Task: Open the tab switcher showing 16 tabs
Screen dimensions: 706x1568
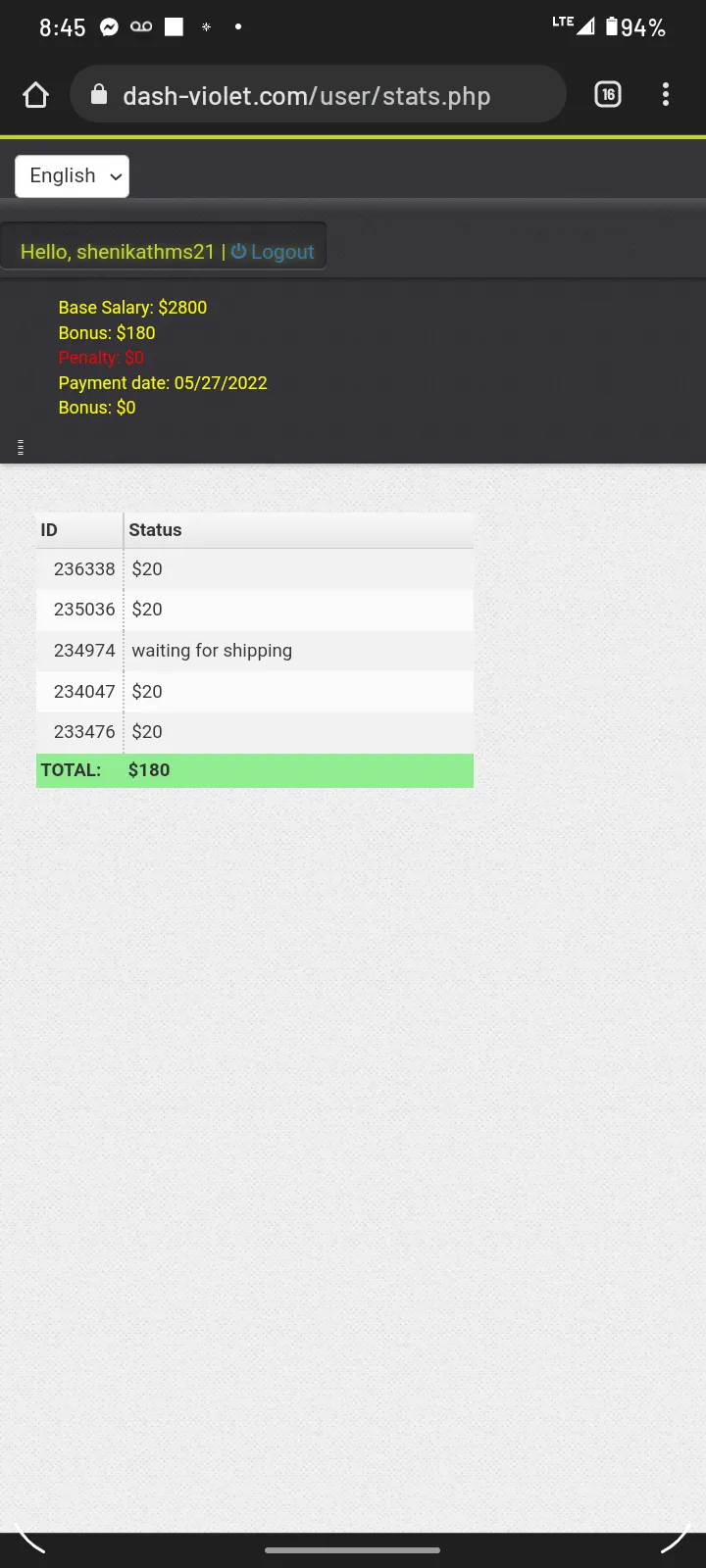Action: (x=608, y=94)
